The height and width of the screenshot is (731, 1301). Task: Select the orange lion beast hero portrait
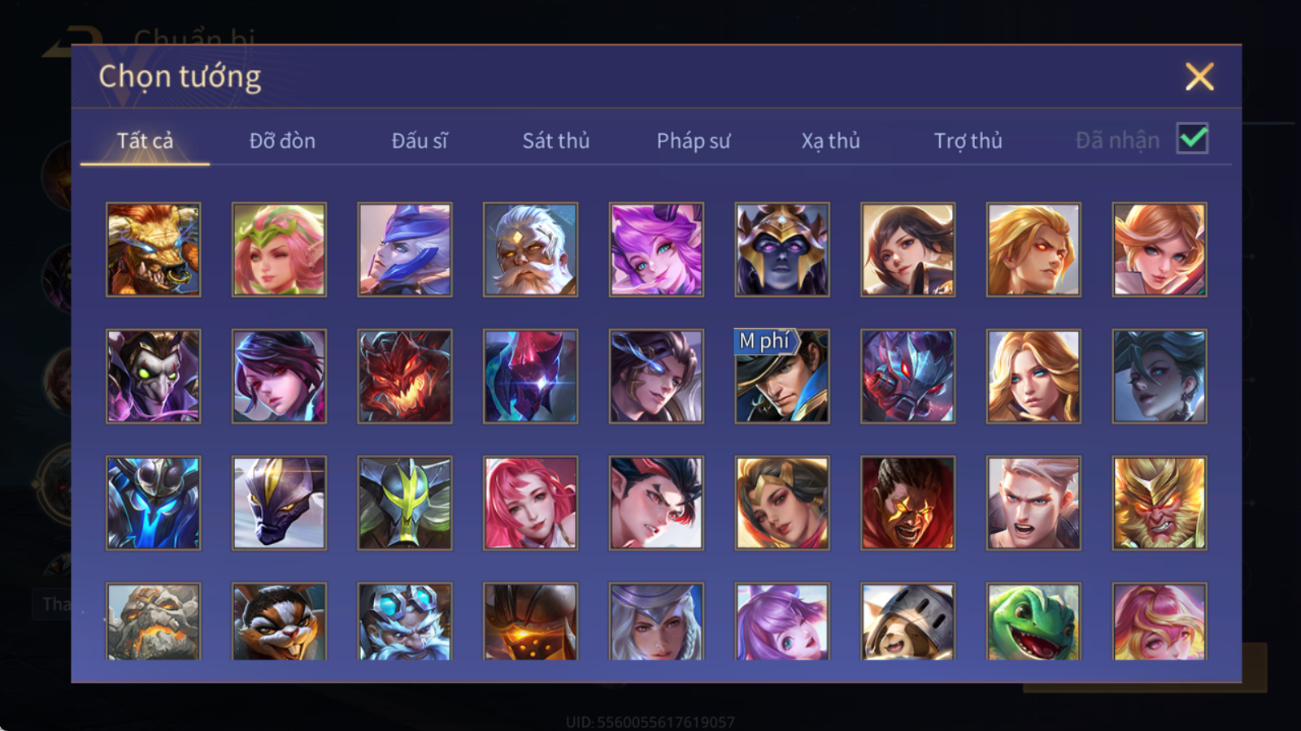click(153, 250)
